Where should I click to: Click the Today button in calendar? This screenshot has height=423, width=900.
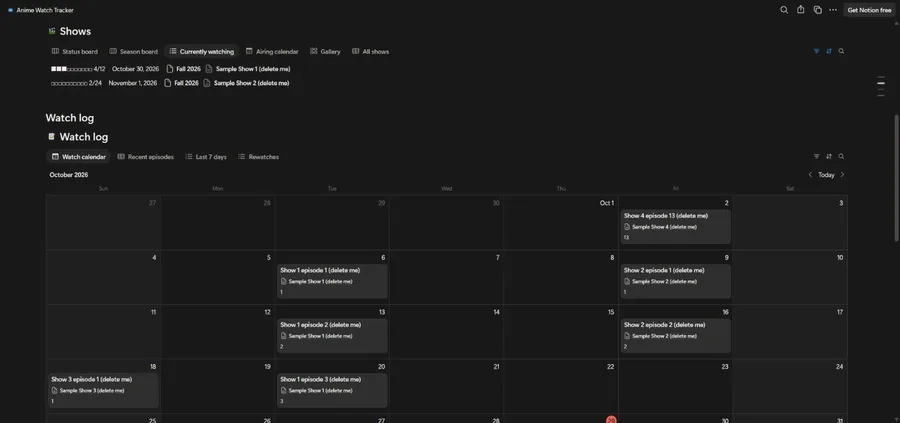coord(826,175)
